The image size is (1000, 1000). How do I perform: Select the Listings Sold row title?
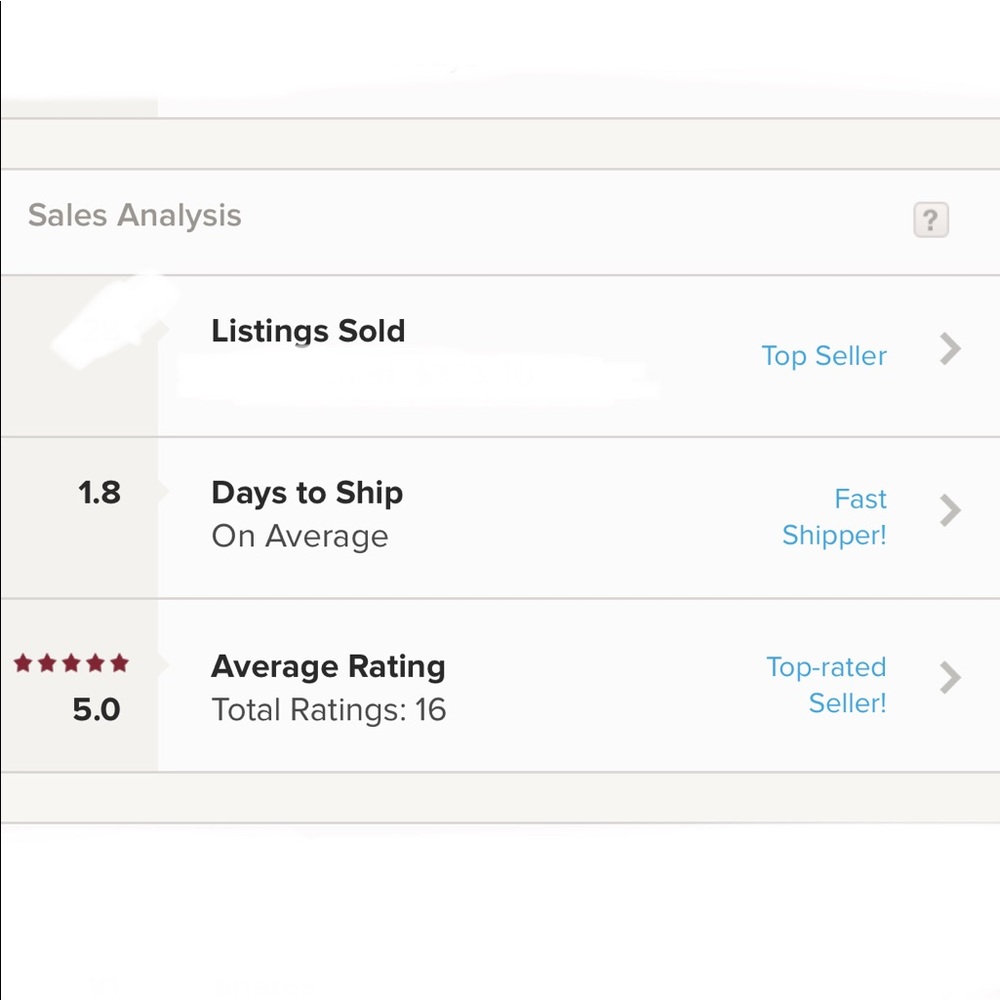pyautogui.click(x=308, y=331)
